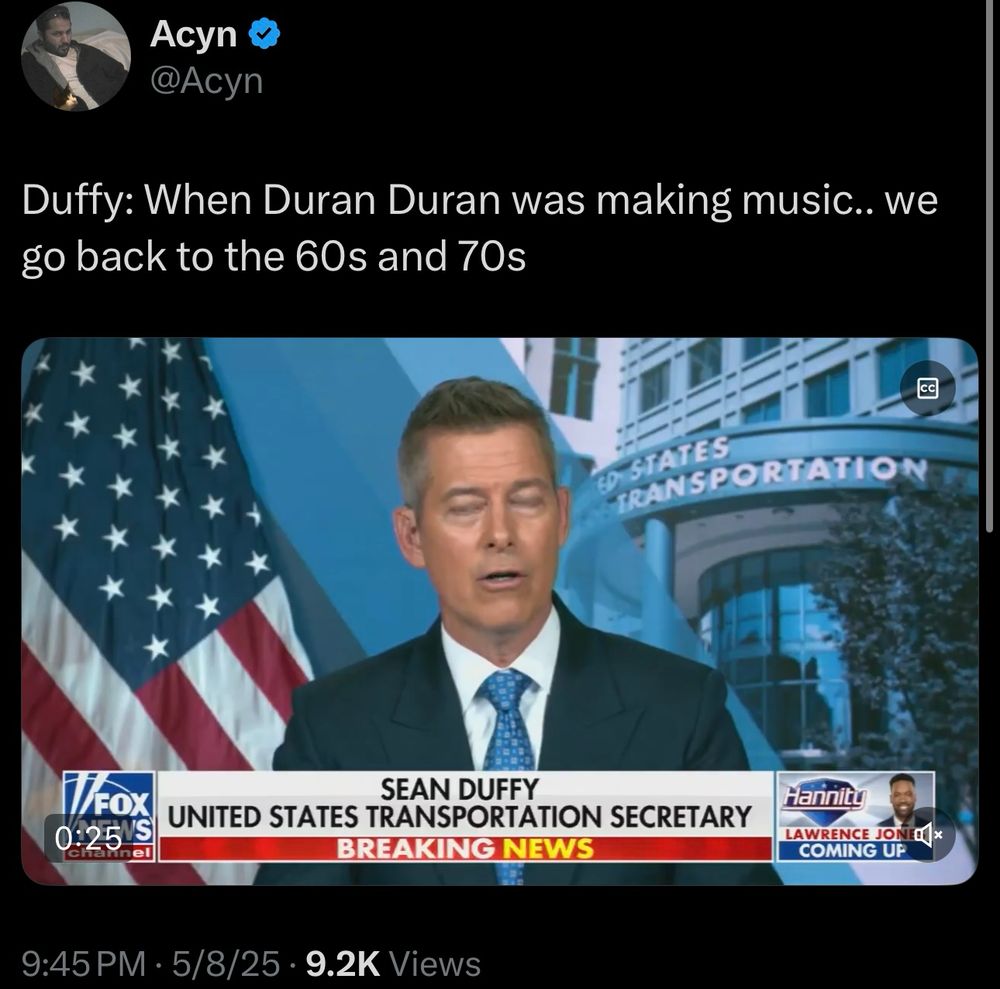Open the 9:45 PM timestamp link
This screenshot has width=1000, height=989.
(83, 963)
